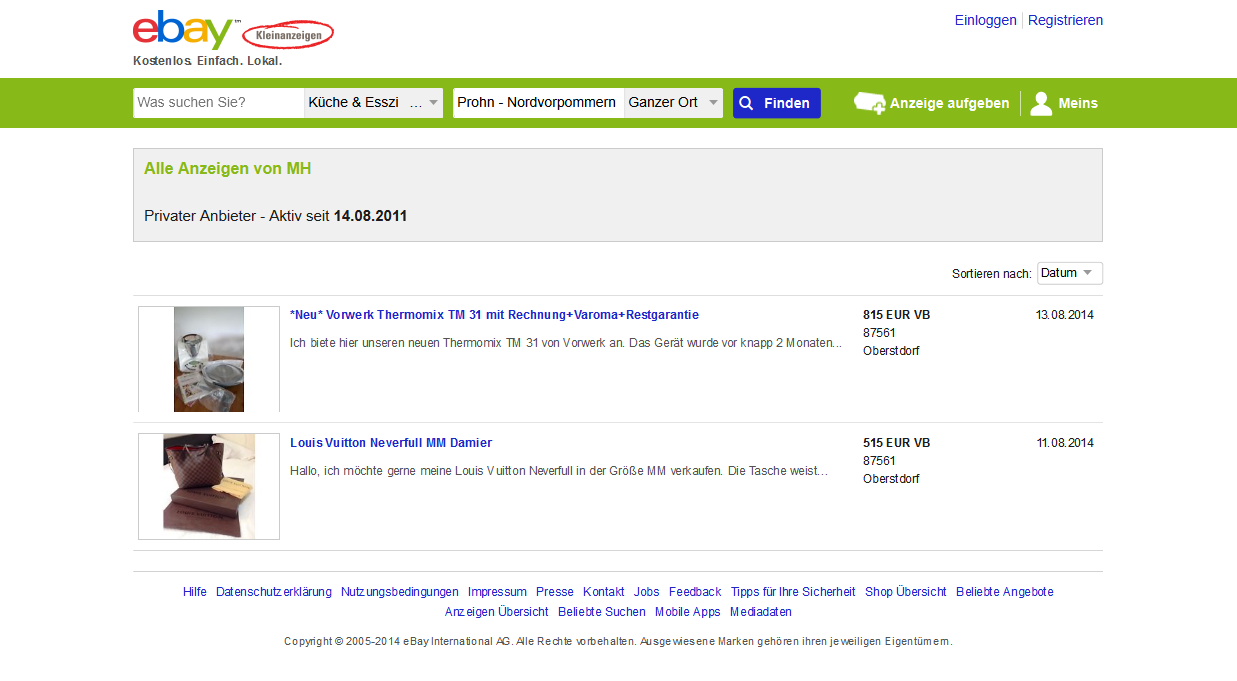Image resolution: width=1237 pixels, height=681 pixels.
Task: Open the Einloggen link
Action: tap(985, 20)
